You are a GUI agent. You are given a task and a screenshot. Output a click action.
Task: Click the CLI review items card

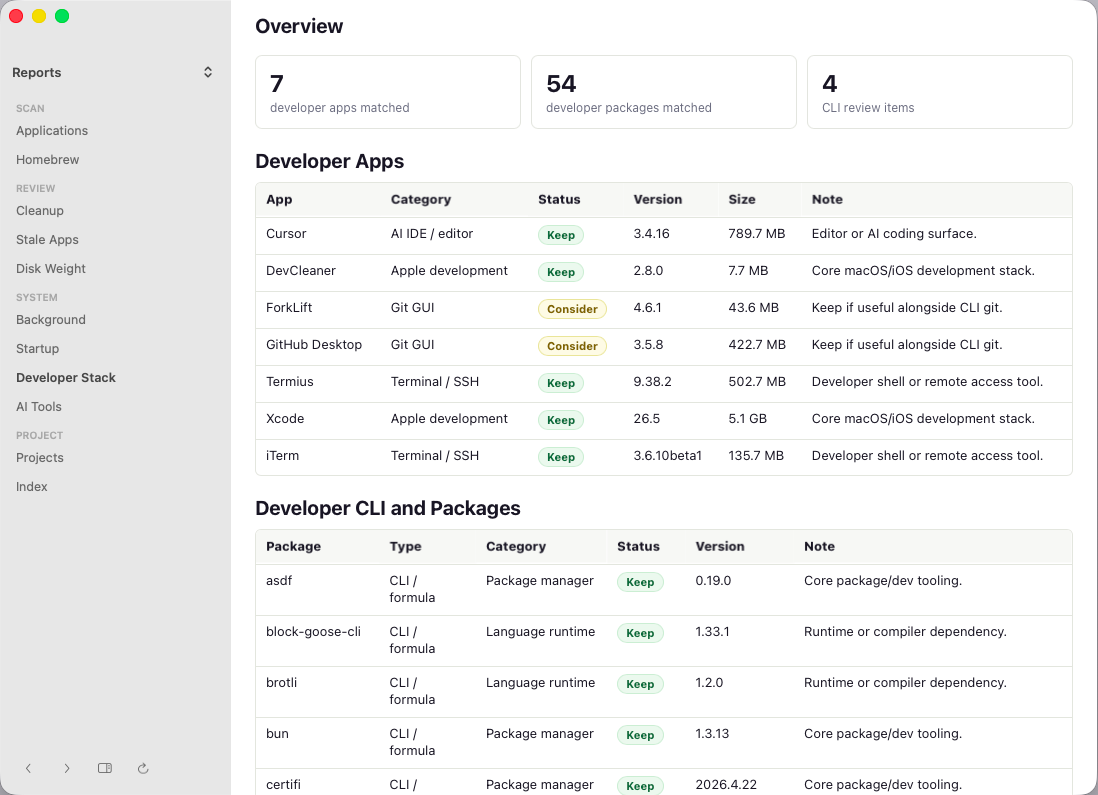coord(940,92)
